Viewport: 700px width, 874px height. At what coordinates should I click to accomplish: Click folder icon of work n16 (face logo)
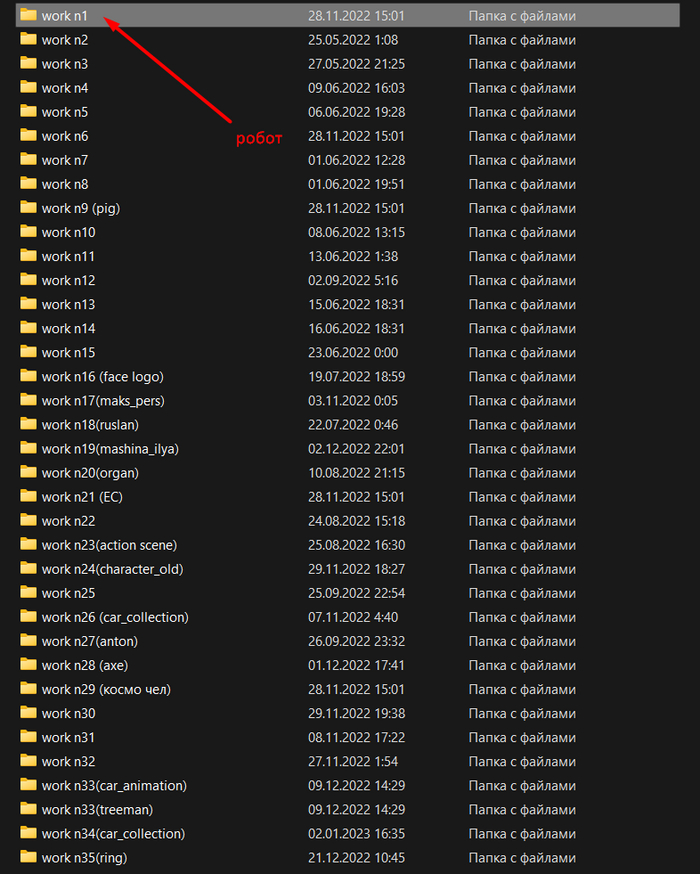pyautogui.click(x=28, y=376)
